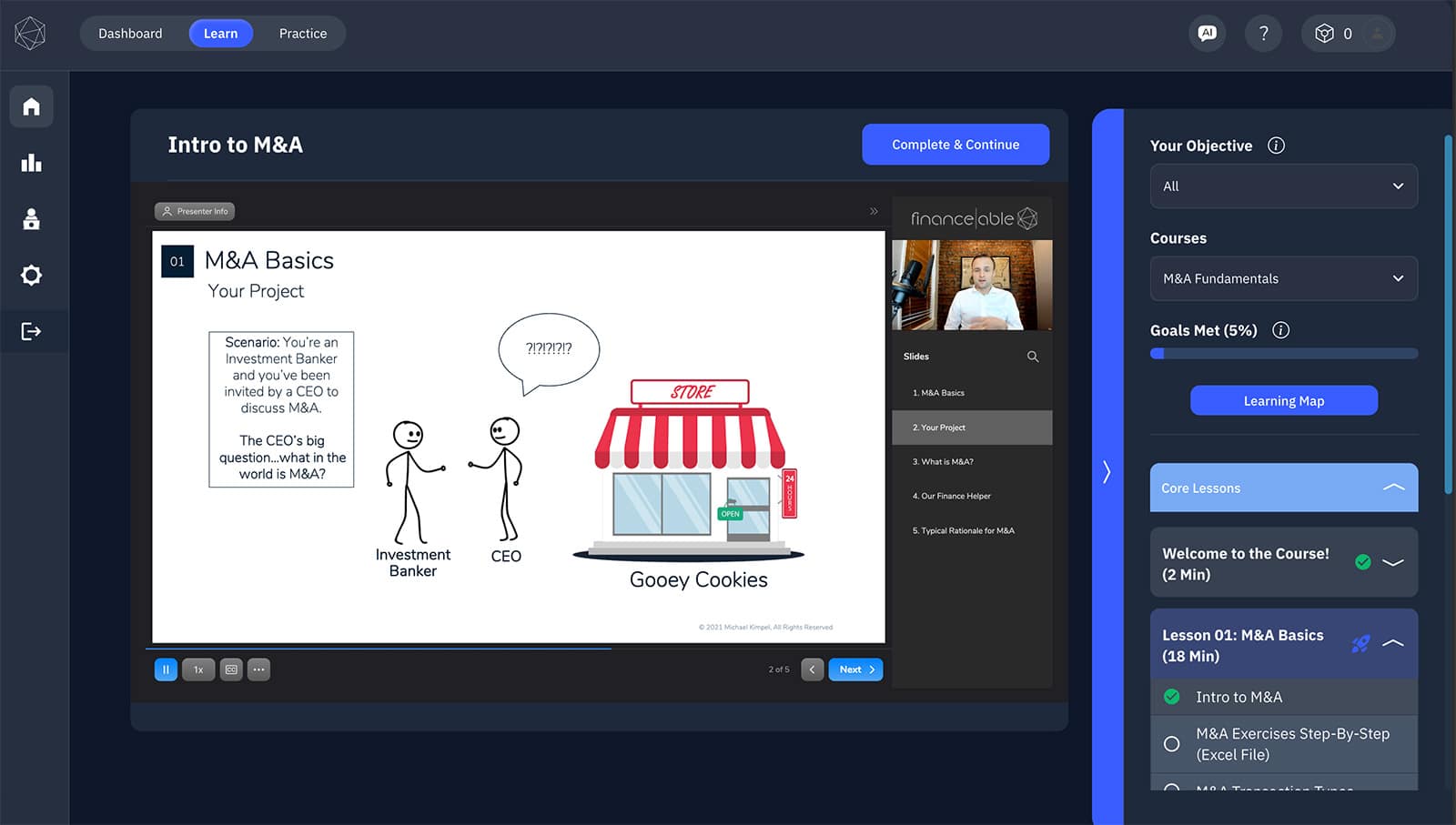The width and height of the screenshot is (1456, 825).
Task: Select the Home icon in the sidebar
Action: 31,106
